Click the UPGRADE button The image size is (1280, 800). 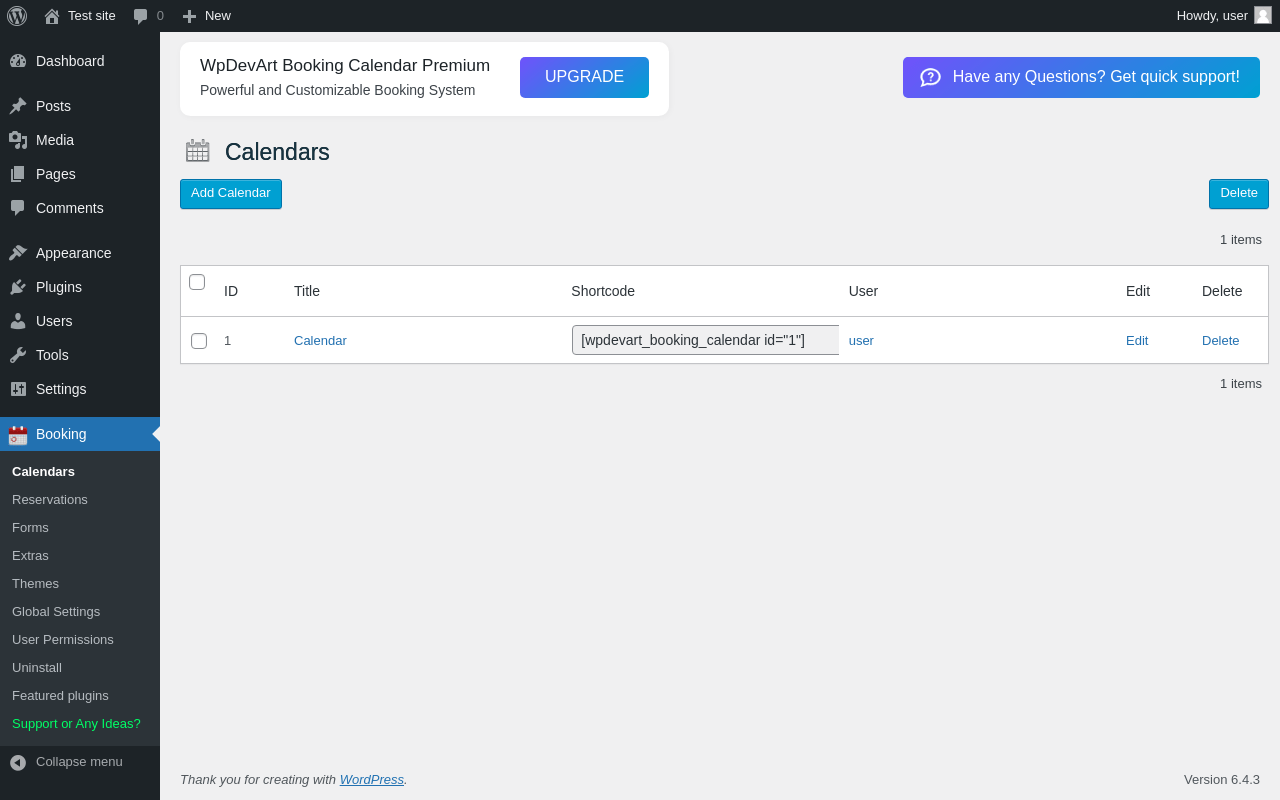pos(584,77)
